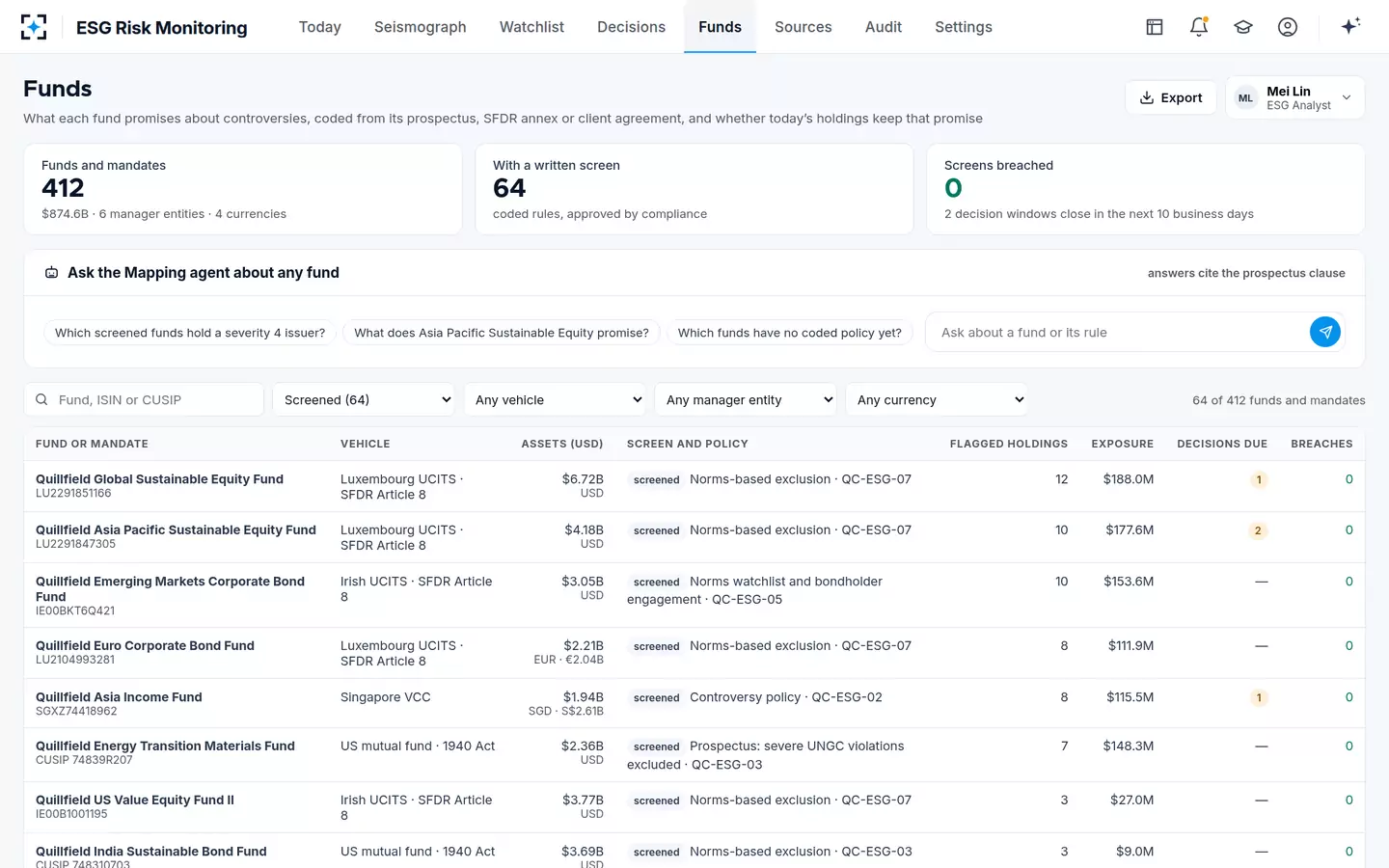Screen dimensions: 1389x868
Task: Export the funds list
Action: pyautogui.click(x=1171, y=97)
